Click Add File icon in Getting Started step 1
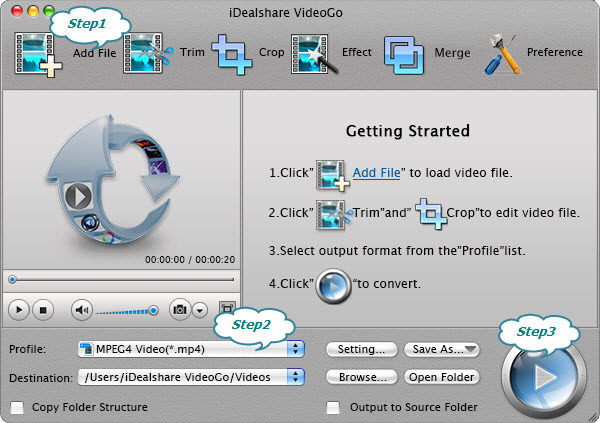The image size is (600, 423). (333, 175)
